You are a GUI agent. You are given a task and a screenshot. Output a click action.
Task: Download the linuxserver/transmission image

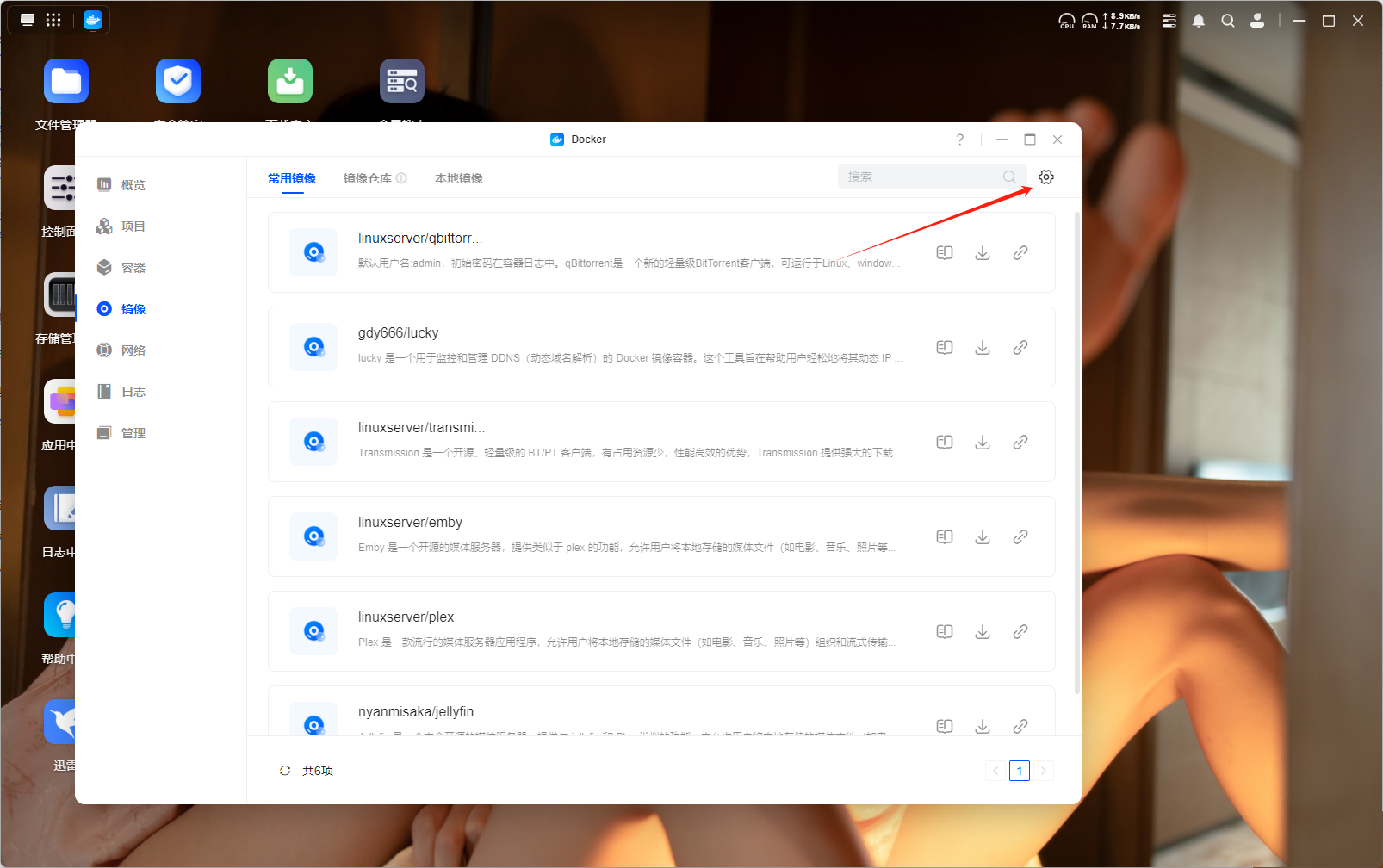(x=983, y=442)
